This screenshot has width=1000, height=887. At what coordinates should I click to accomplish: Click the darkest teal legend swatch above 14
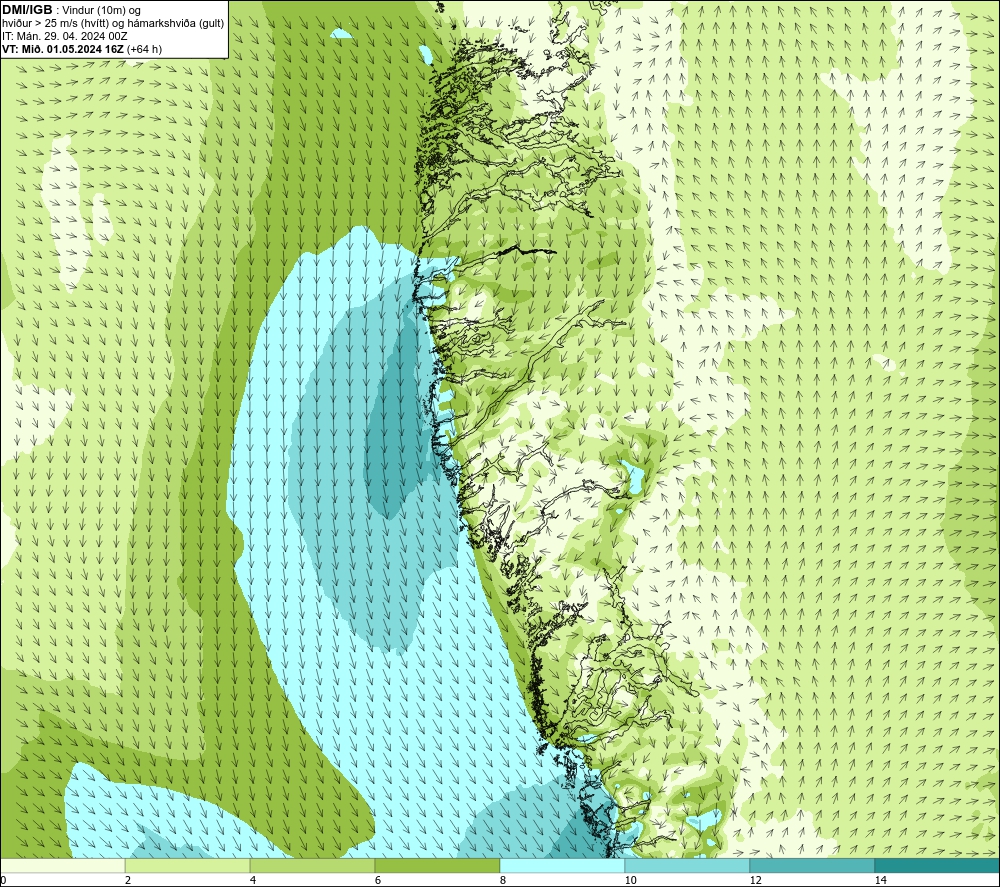(x=937, y=866)
